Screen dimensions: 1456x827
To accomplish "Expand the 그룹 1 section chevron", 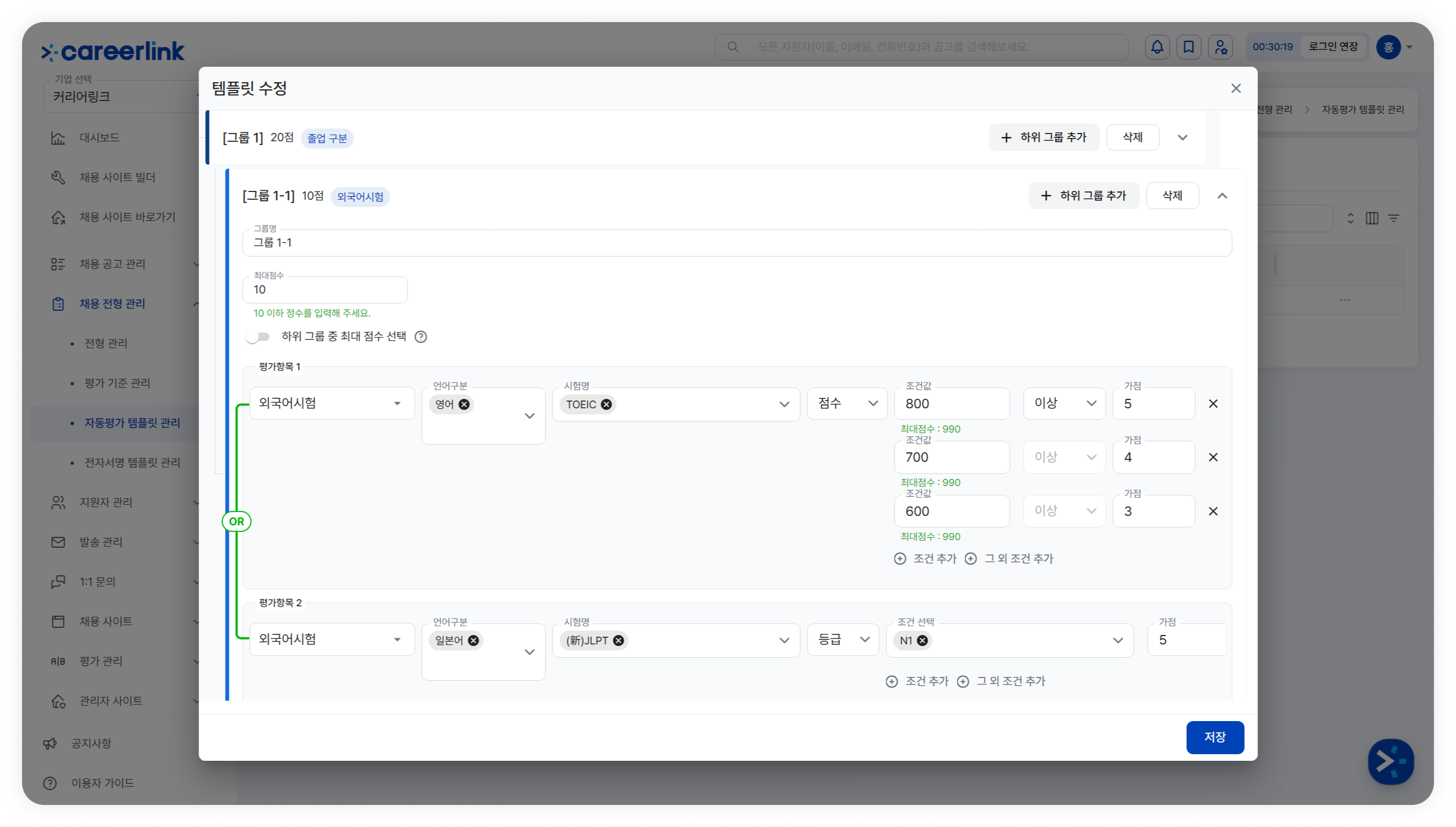I will 1182,137.
